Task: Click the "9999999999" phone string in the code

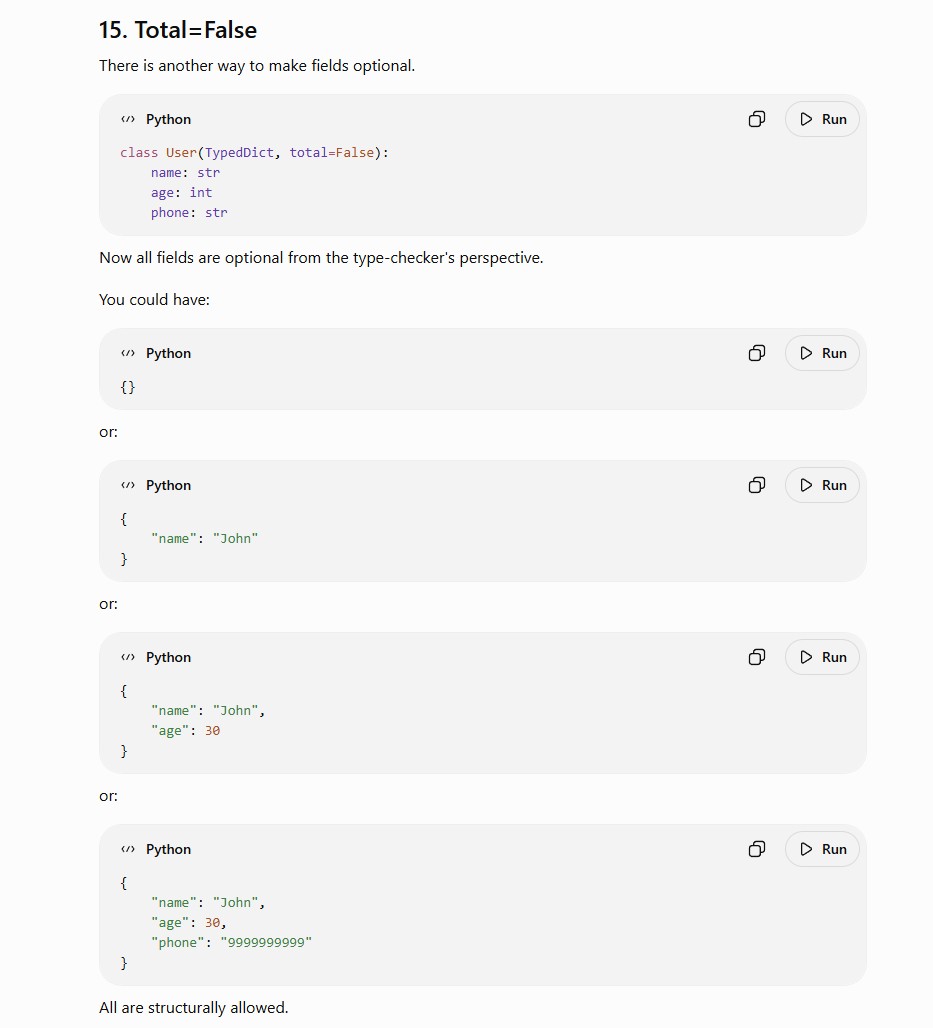Action: 266,942
